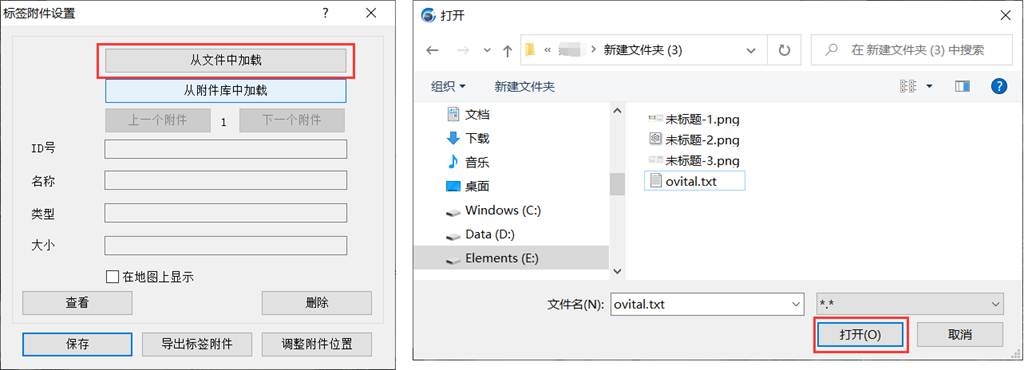Go up one folder level arrow

pos(507,50)
